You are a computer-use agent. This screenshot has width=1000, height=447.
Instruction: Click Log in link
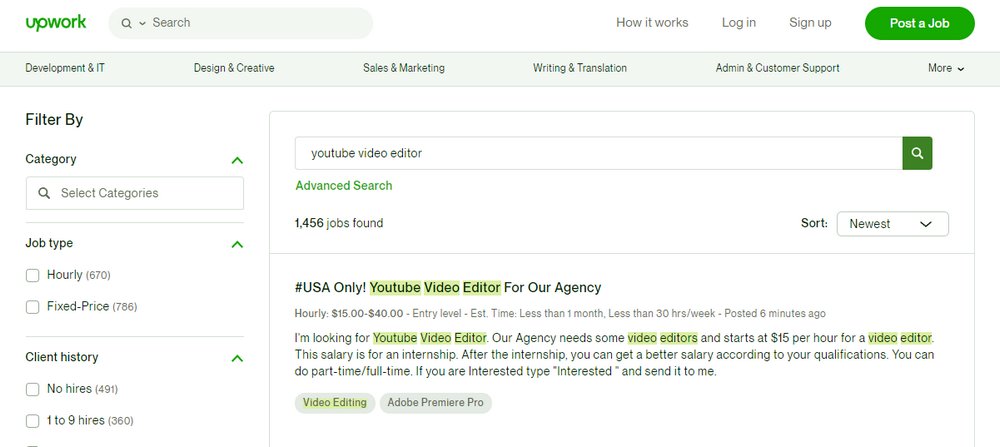click(x=739, y=23)
